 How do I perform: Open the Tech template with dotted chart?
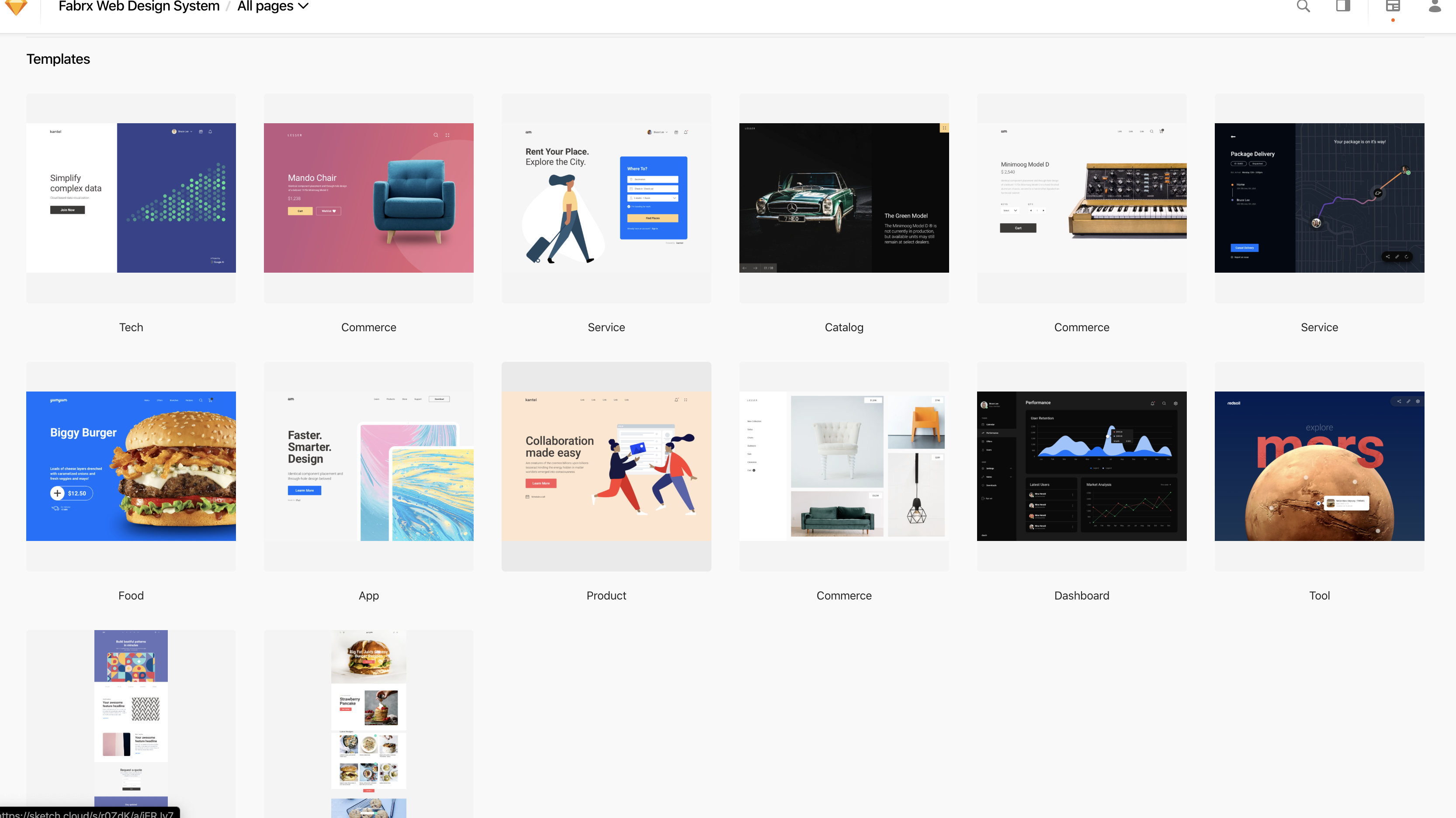point(131,198)
